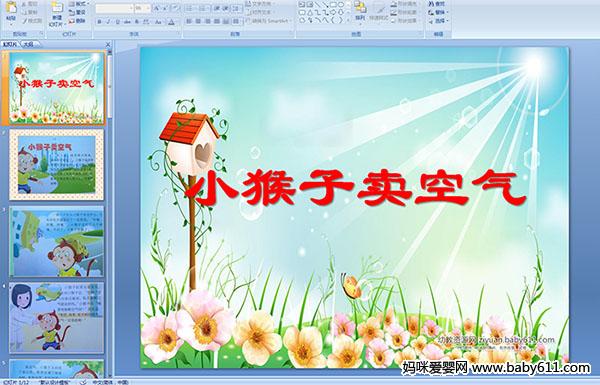The width and height of the screenshot is (600, 385).
Task: Toggle underline formatting
Action: click(x=117, y=22)
